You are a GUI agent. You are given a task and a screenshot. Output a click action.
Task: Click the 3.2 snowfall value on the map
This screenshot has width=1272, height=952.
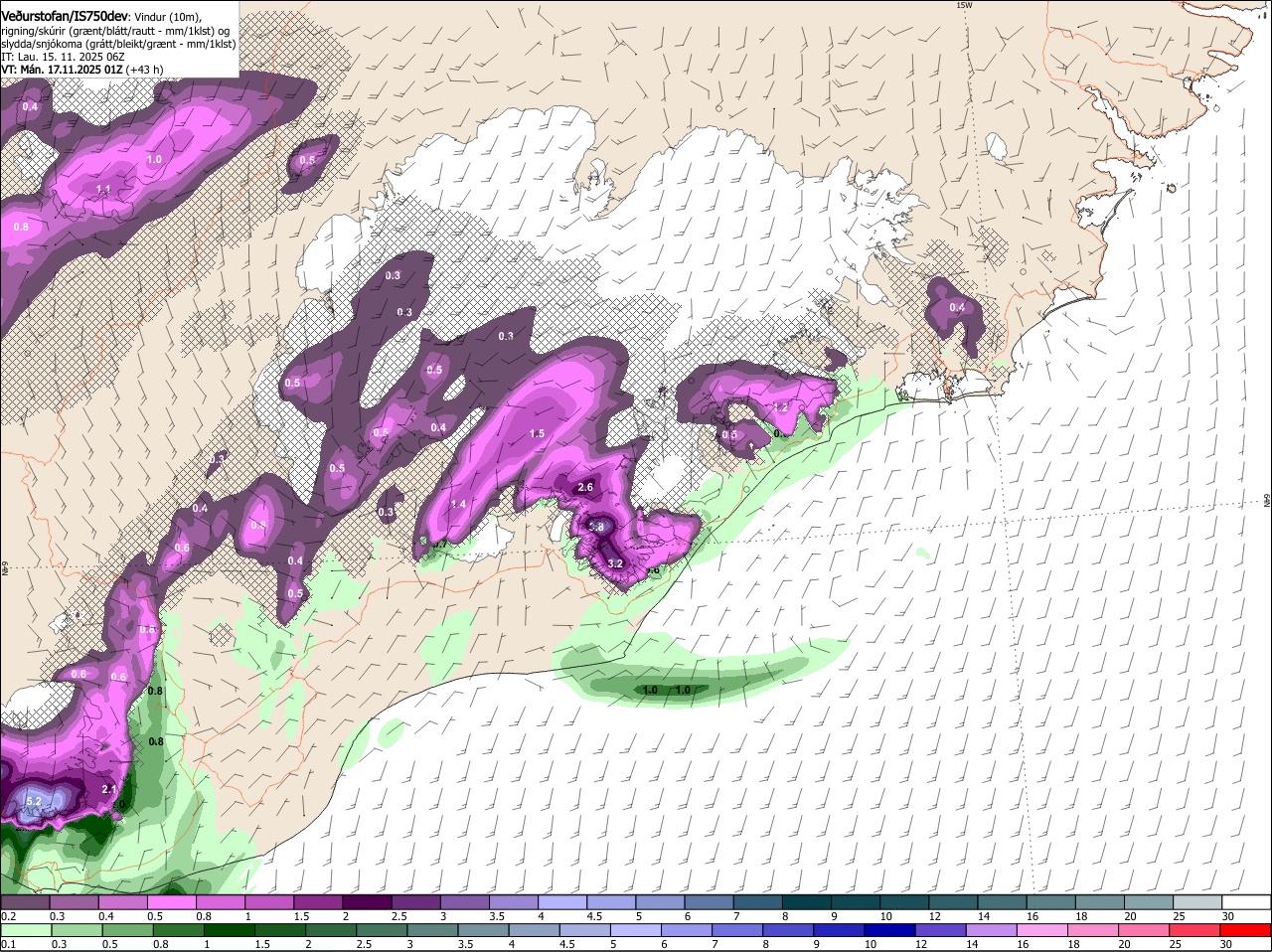[615, 563]
